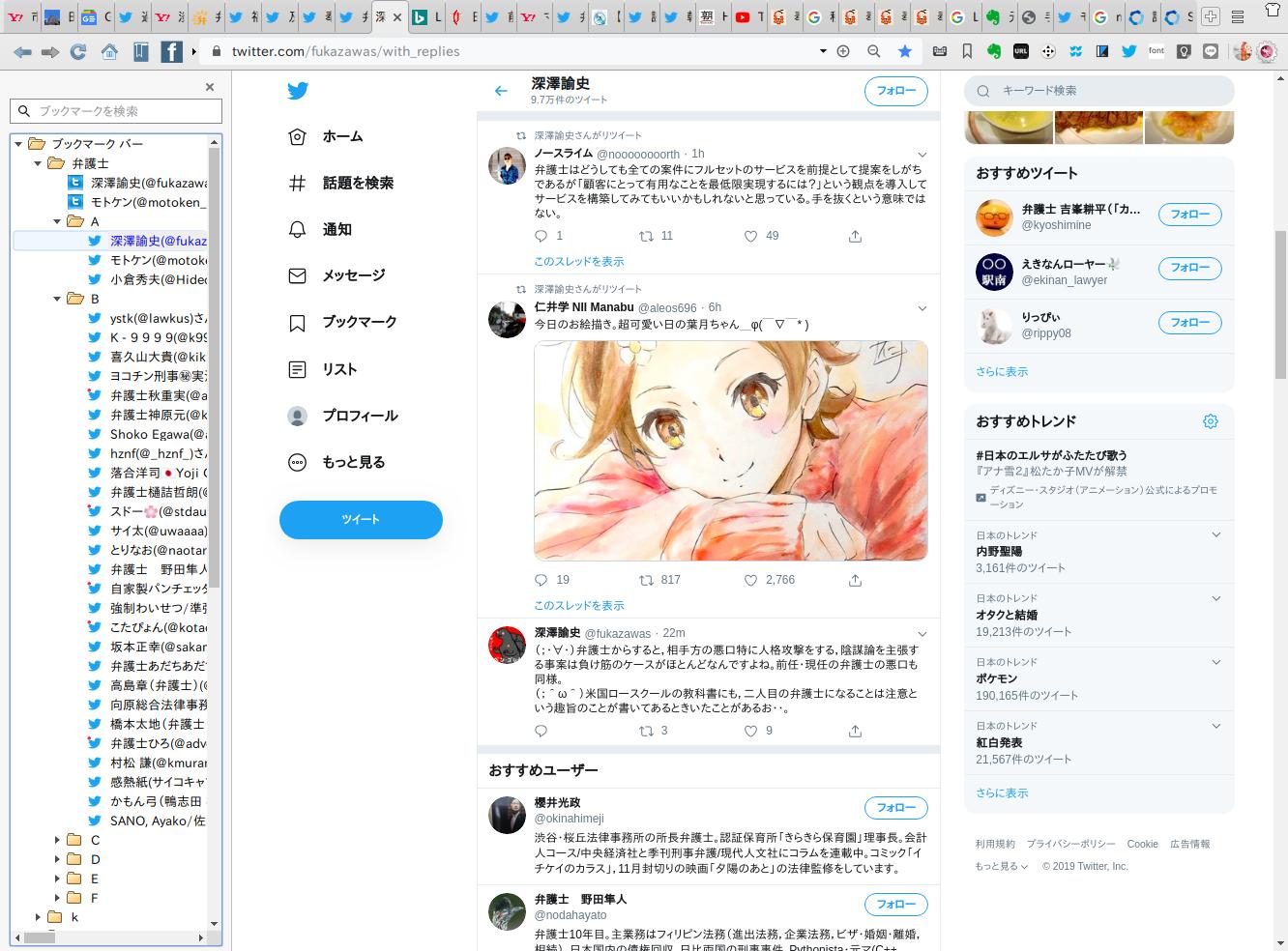Click the bookmark search field
Screen dimensions: 1288x951
tap(117, 111)
